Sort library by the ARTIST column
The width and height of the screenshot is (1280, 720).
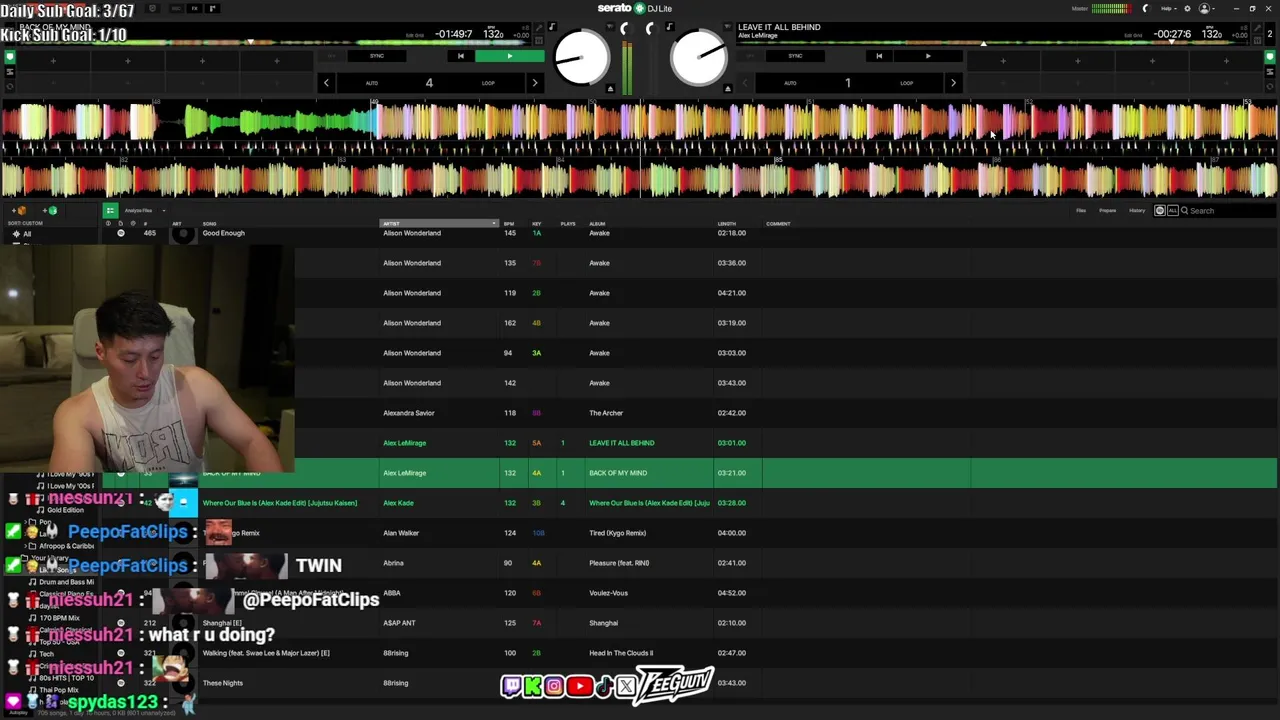439,223
